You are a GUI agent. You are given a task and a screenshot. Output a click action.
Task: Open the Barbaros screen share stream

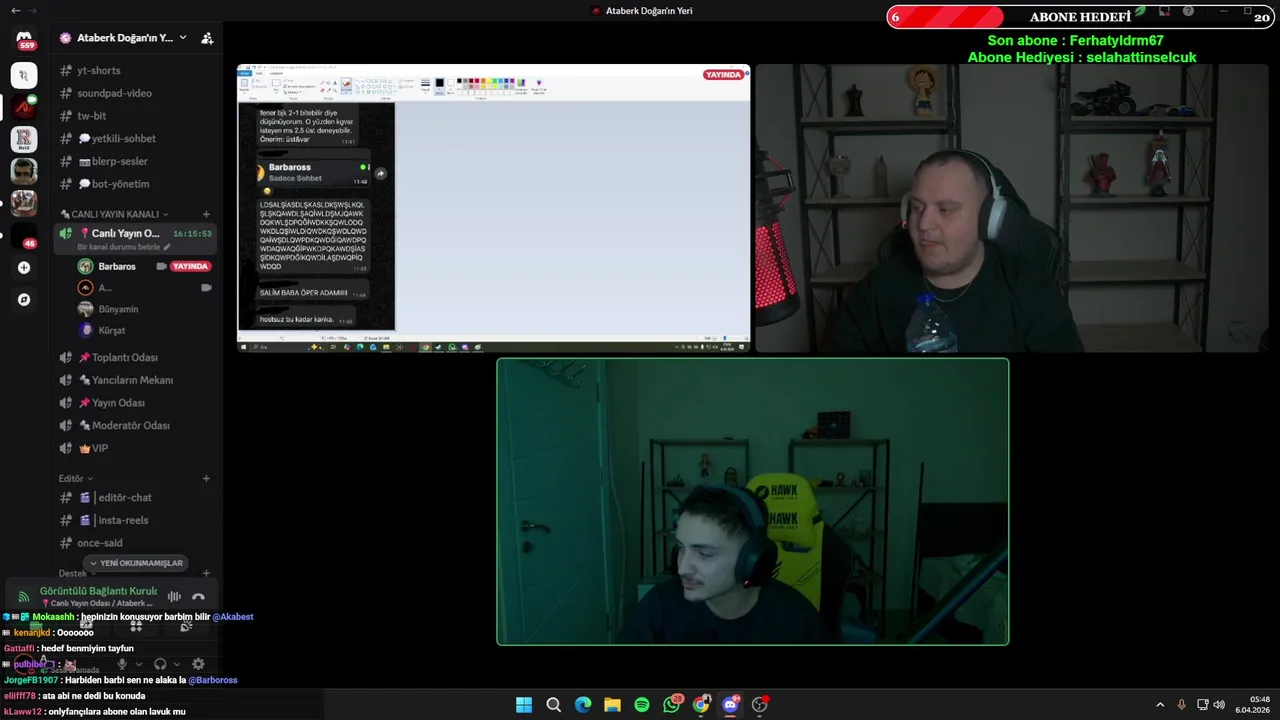click(493, 208)
